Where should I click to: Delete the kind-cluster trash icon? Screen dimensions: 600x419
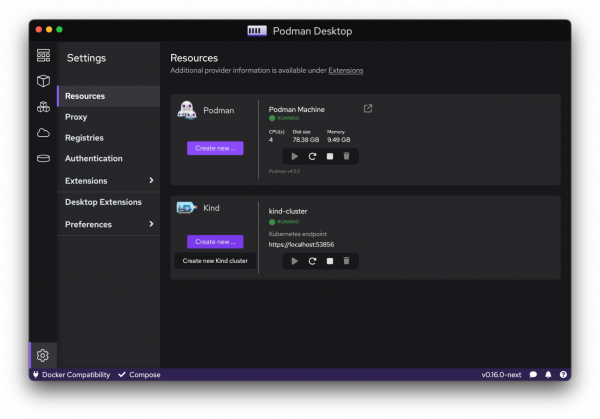(x=346, y=261)
